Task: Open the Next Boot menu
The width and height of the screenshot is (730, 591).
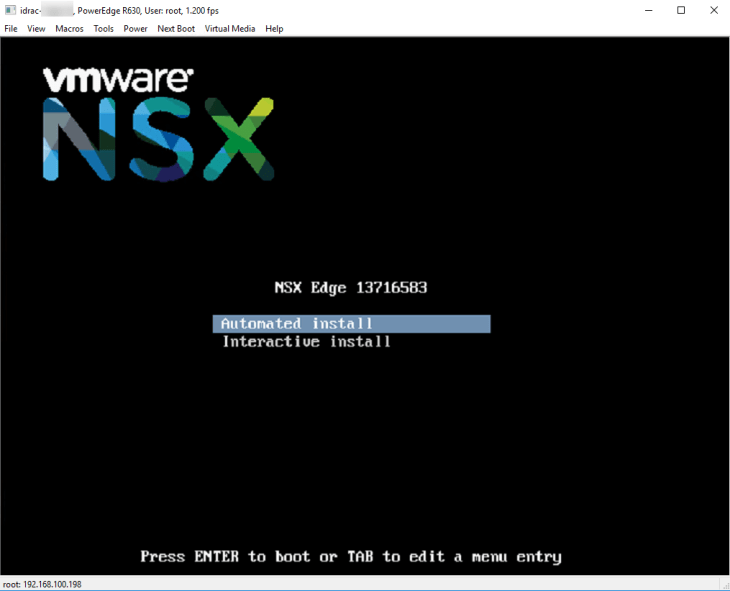Action: (x=176, y=29)
